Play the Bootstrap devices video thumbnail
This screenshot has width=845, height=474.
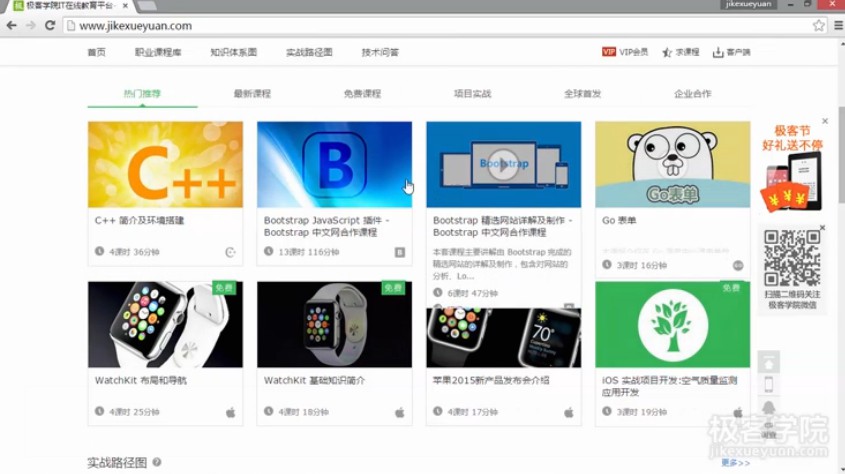click(504, 164)
